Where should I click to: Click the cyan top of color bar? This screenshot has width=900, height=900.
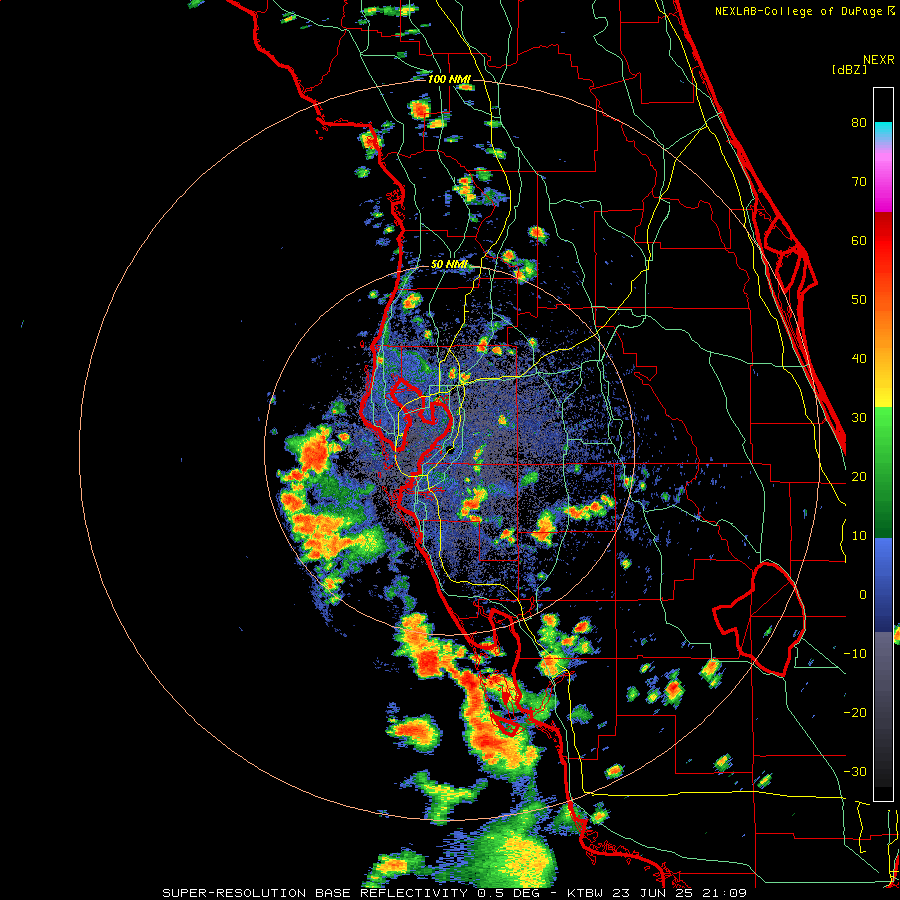point(883,132)
